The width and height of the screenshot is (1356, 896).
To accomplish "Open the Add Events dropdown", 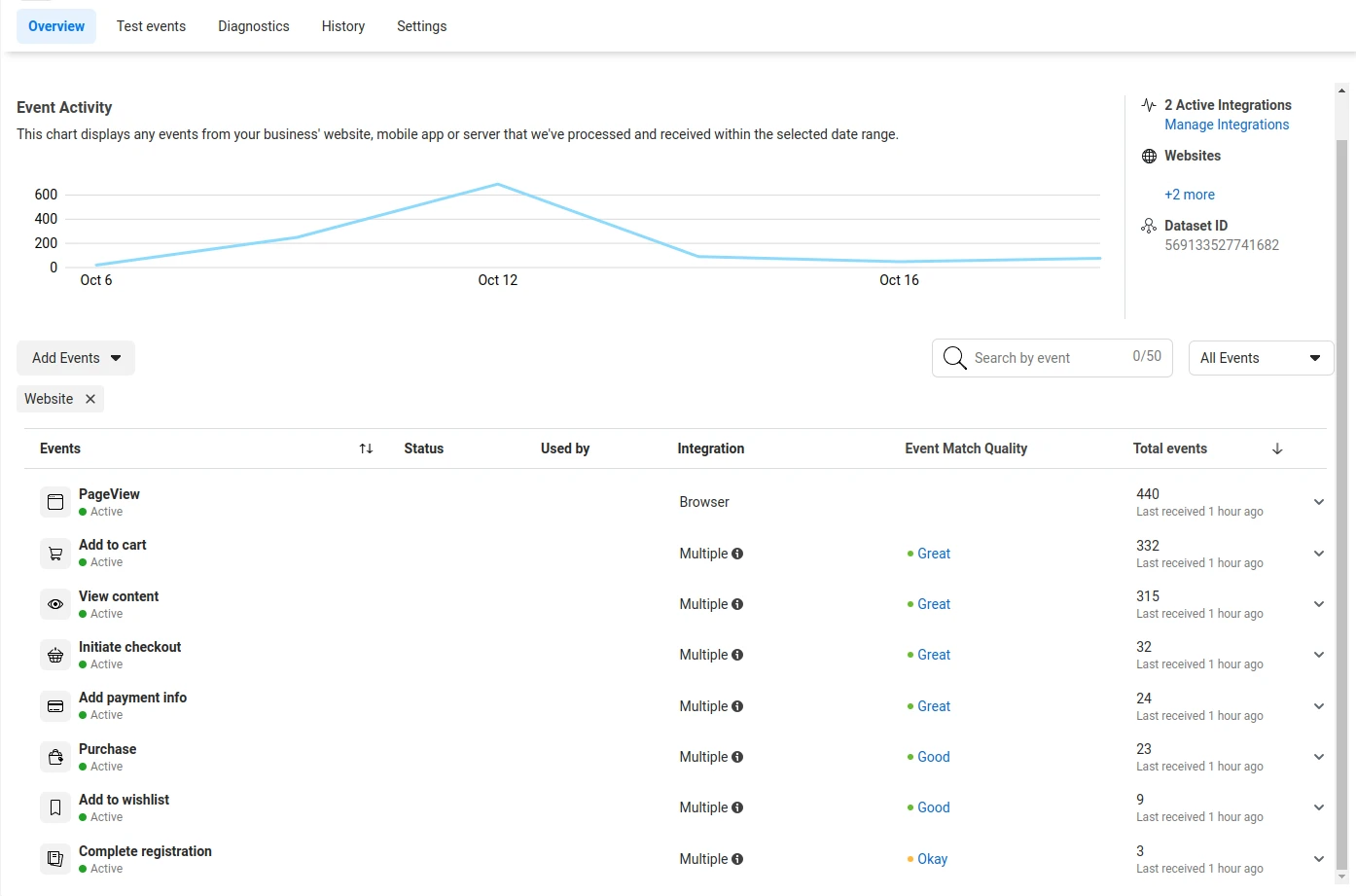I will (x=76, y=358).
